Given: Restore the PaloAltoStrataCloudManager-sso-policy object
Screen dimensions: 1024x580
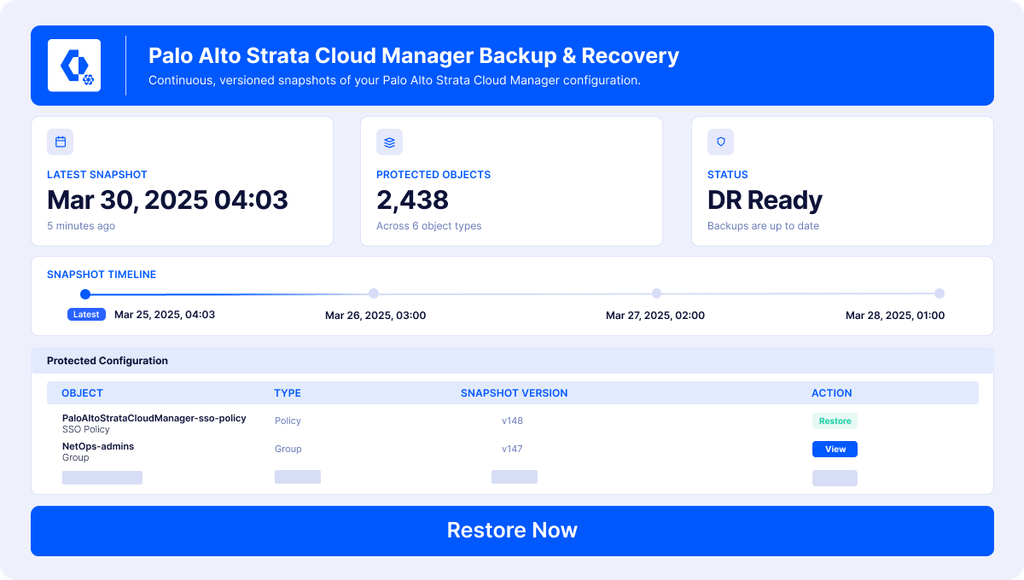Looking at the screenshot, I should pos(835,421).
